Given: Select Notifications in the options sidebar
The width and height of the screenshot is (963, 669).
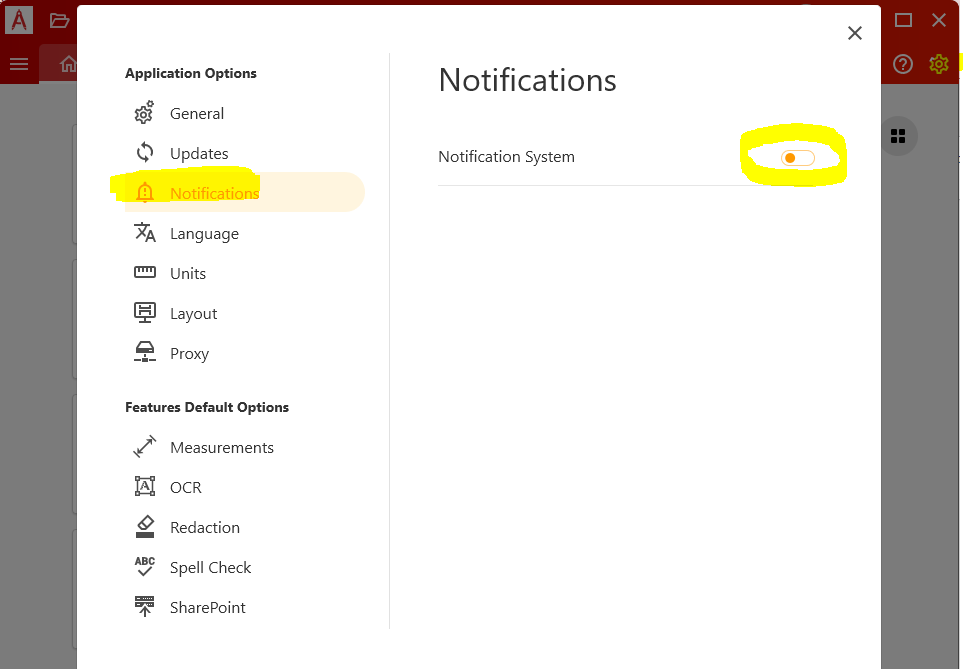Looking at the screenshot, I should [214, 193].
